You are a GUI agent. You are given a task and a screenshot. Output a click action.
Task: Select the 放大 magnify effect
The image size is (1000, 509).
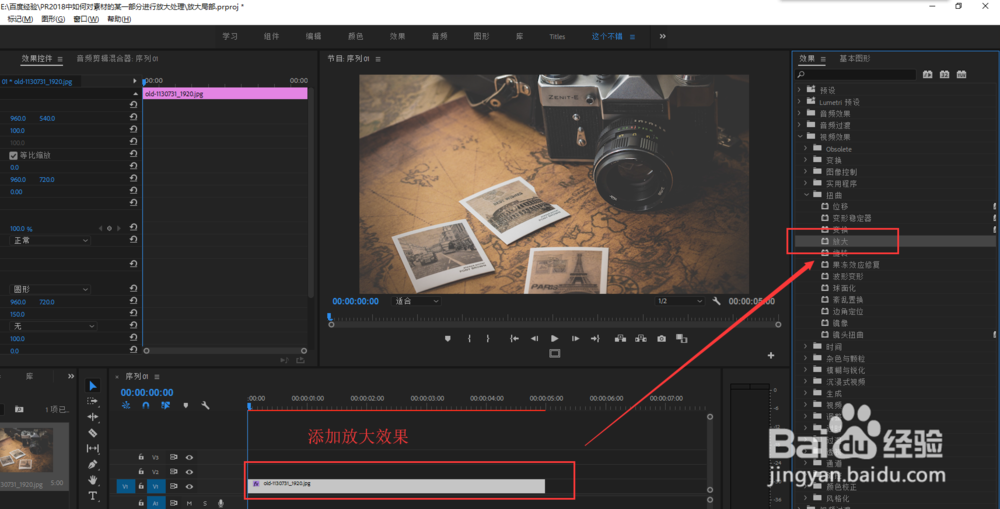click(840, 242)
